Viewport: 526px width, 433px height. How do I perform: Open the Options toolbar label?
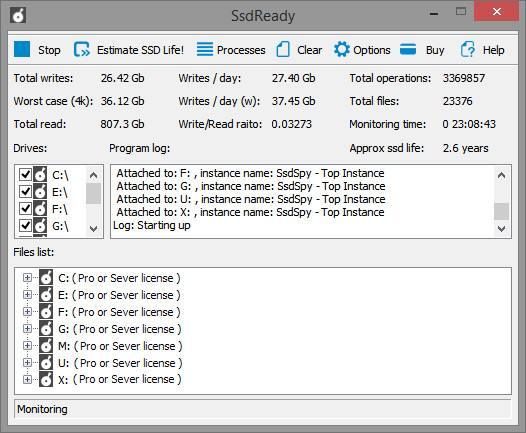point(372,50)
